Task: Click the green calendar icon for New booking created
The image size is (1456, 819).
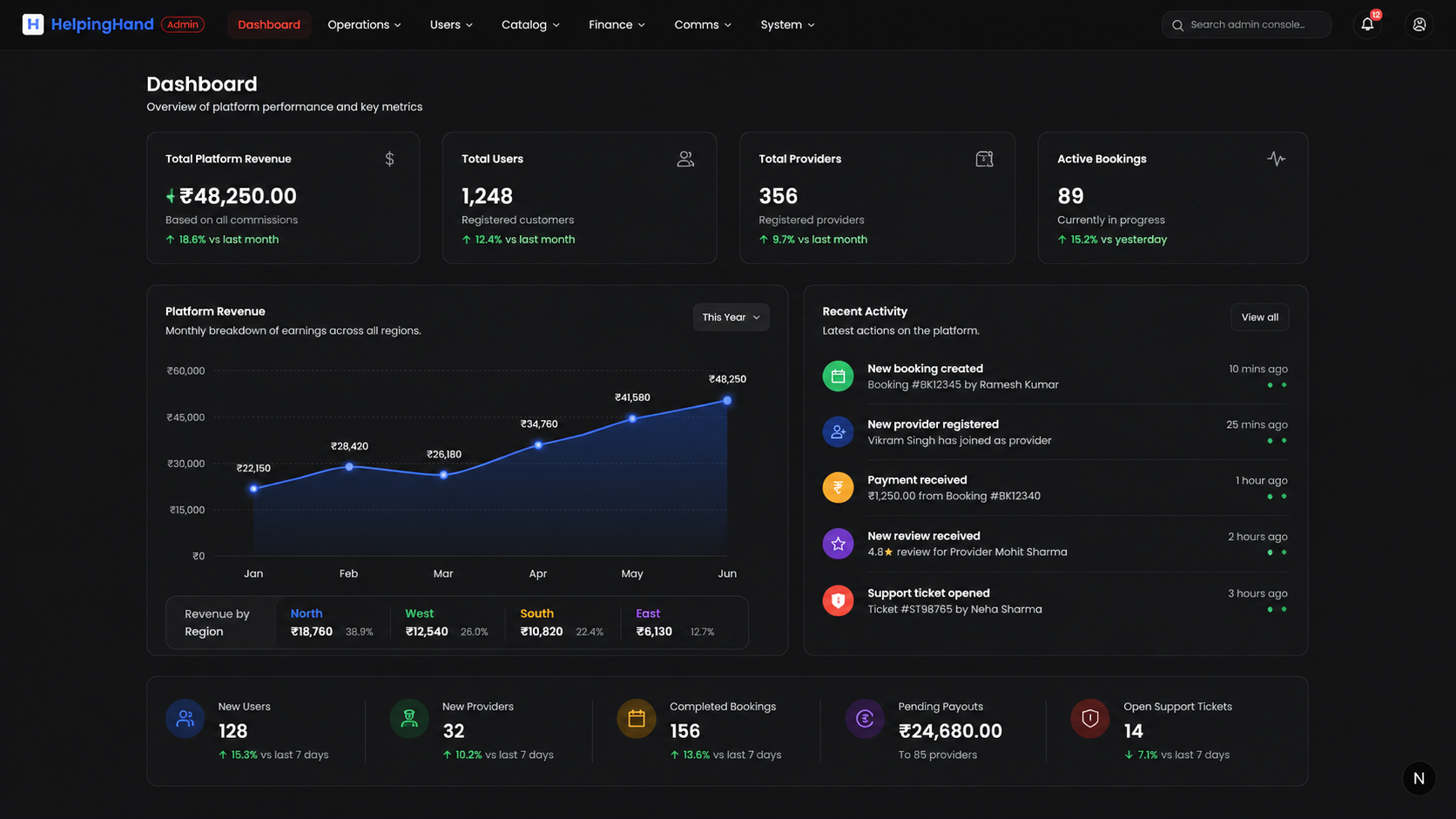Action: (838, 376)
